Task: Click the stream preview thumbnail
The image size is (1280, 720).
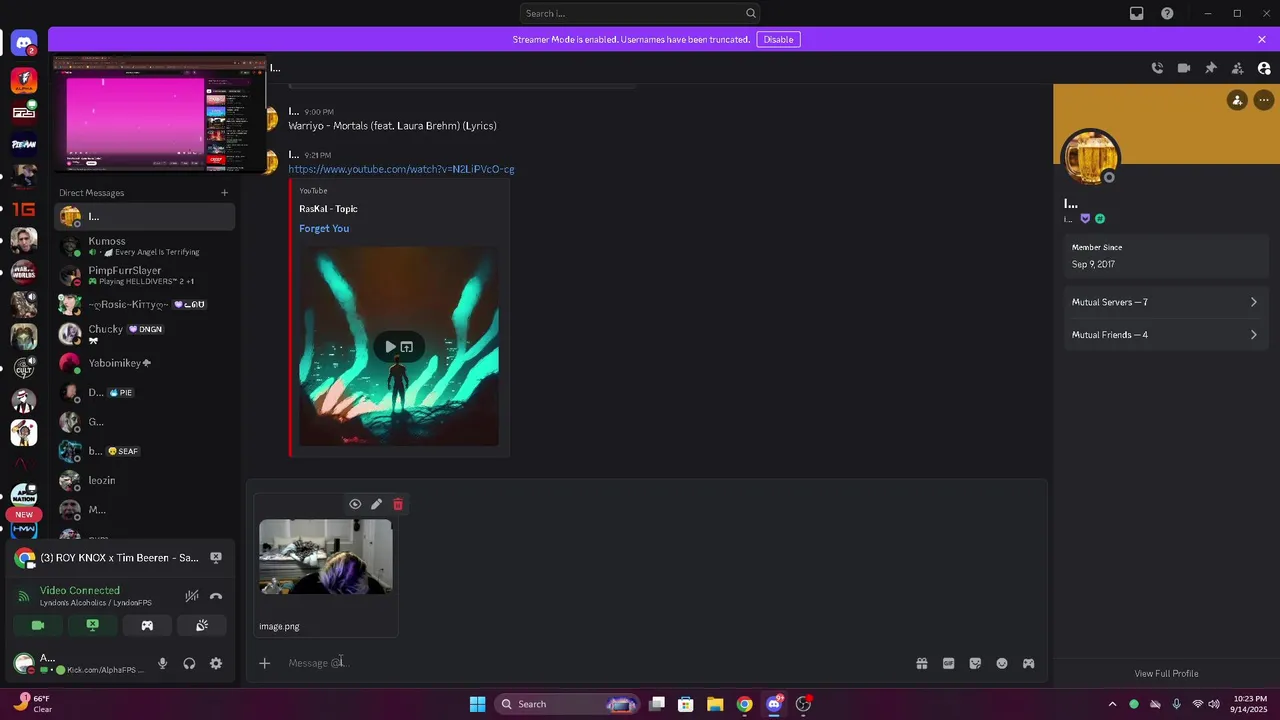Action: pyautogui.click(x=160, y=115)
